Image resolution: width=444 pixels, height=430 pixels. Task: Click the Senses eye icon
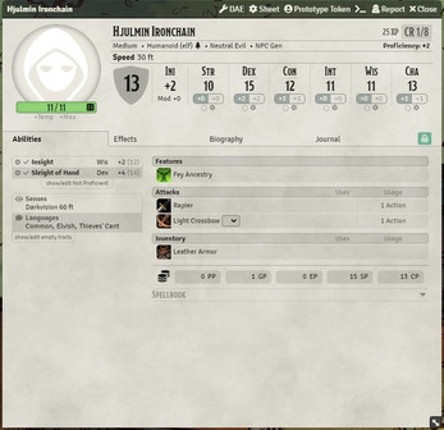19,199
